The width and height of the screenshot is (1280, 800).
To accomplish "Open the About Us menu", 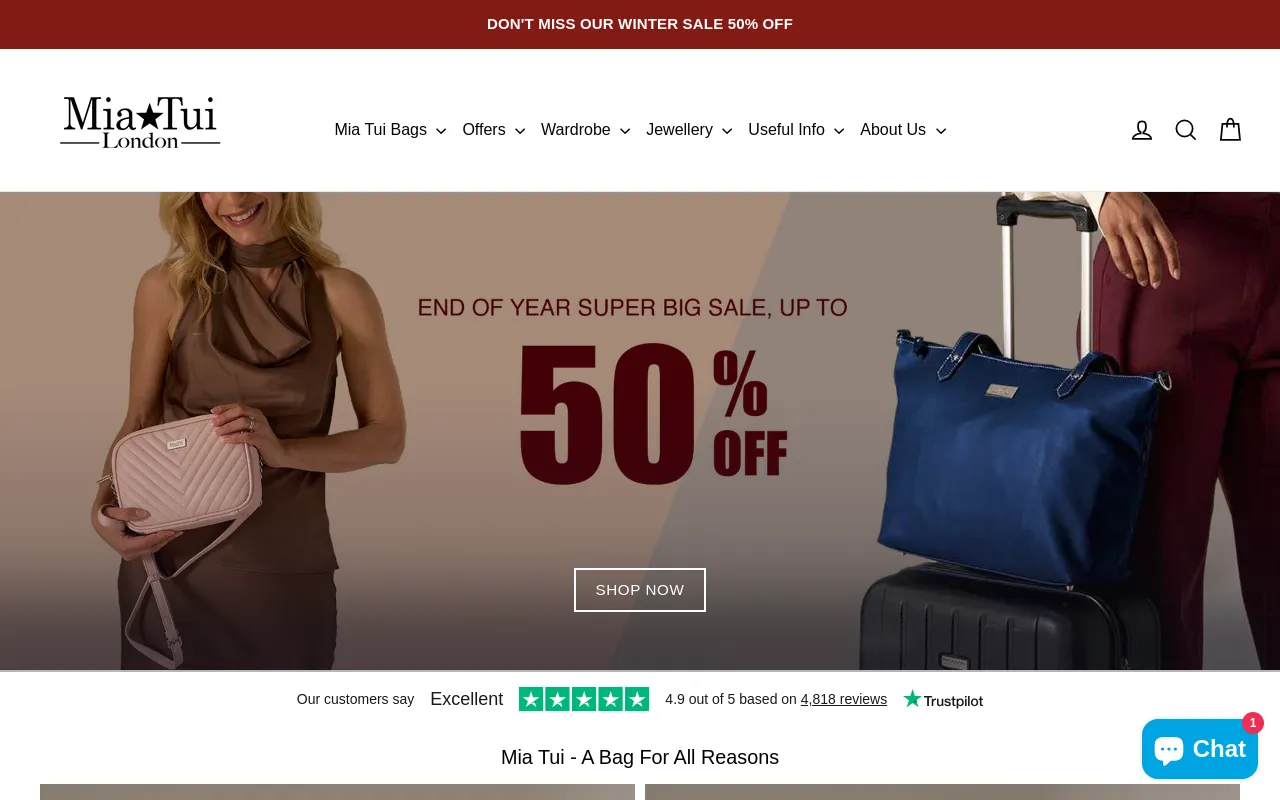I will tap(903, 130).
